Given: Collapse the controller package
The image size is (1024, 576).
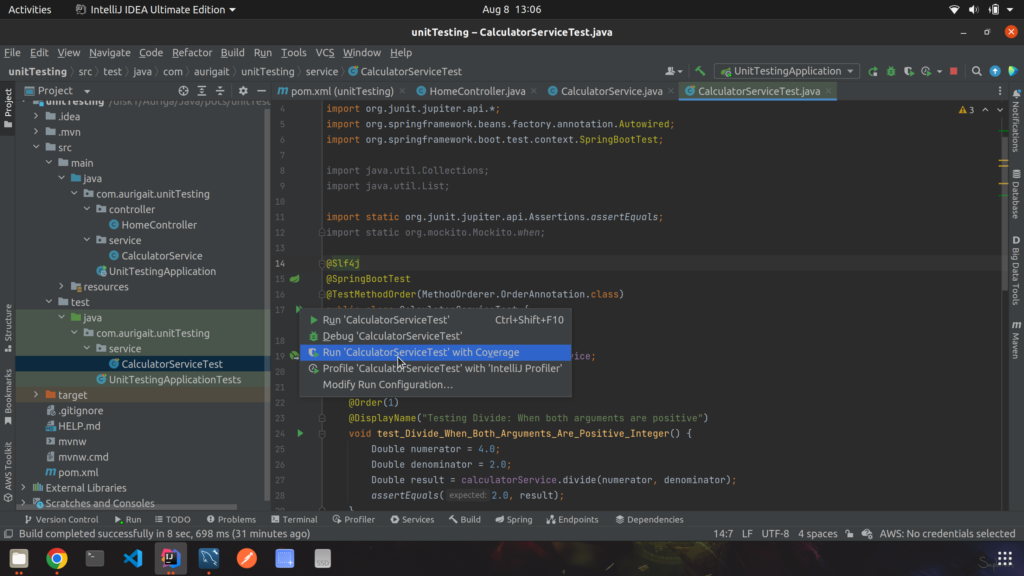Looking at the screenshot, I should click(87, 209).
